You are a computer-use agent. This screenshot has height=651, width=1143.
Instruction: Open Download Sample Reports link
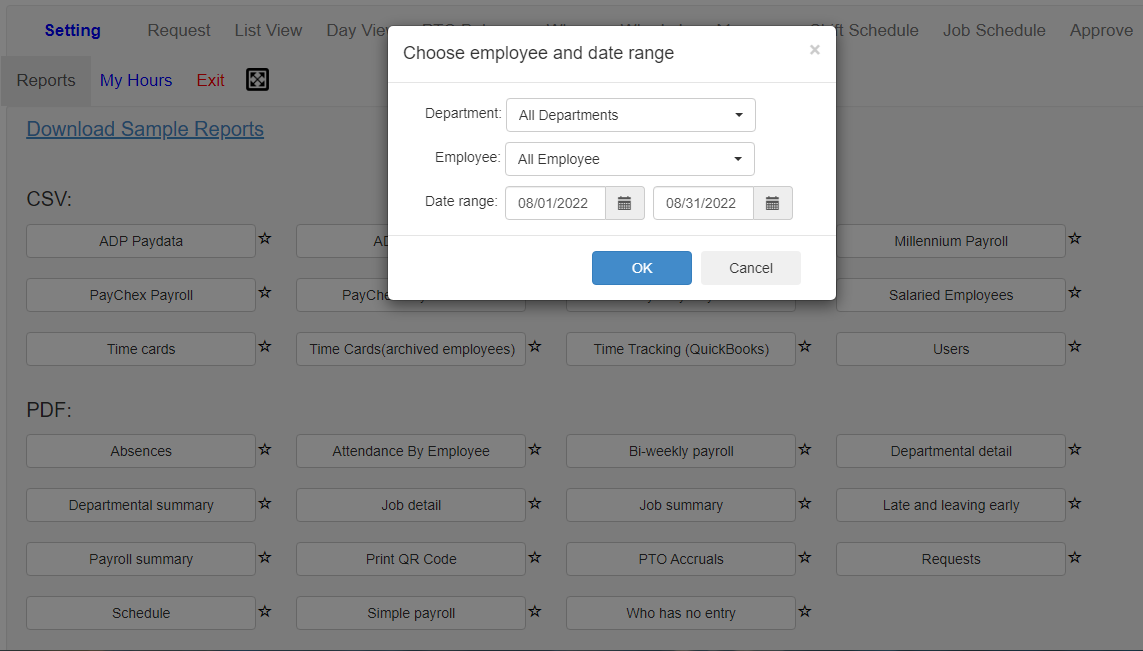click(x=145, y=129)
